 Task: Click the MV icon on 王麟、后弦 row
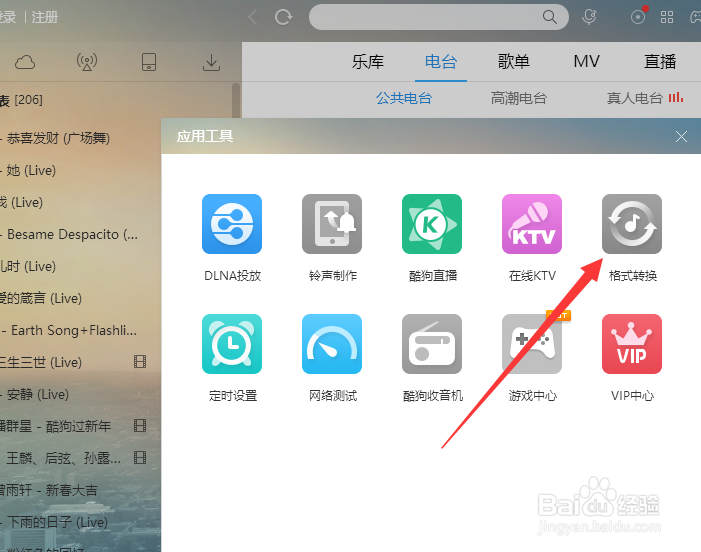point(140,457)
